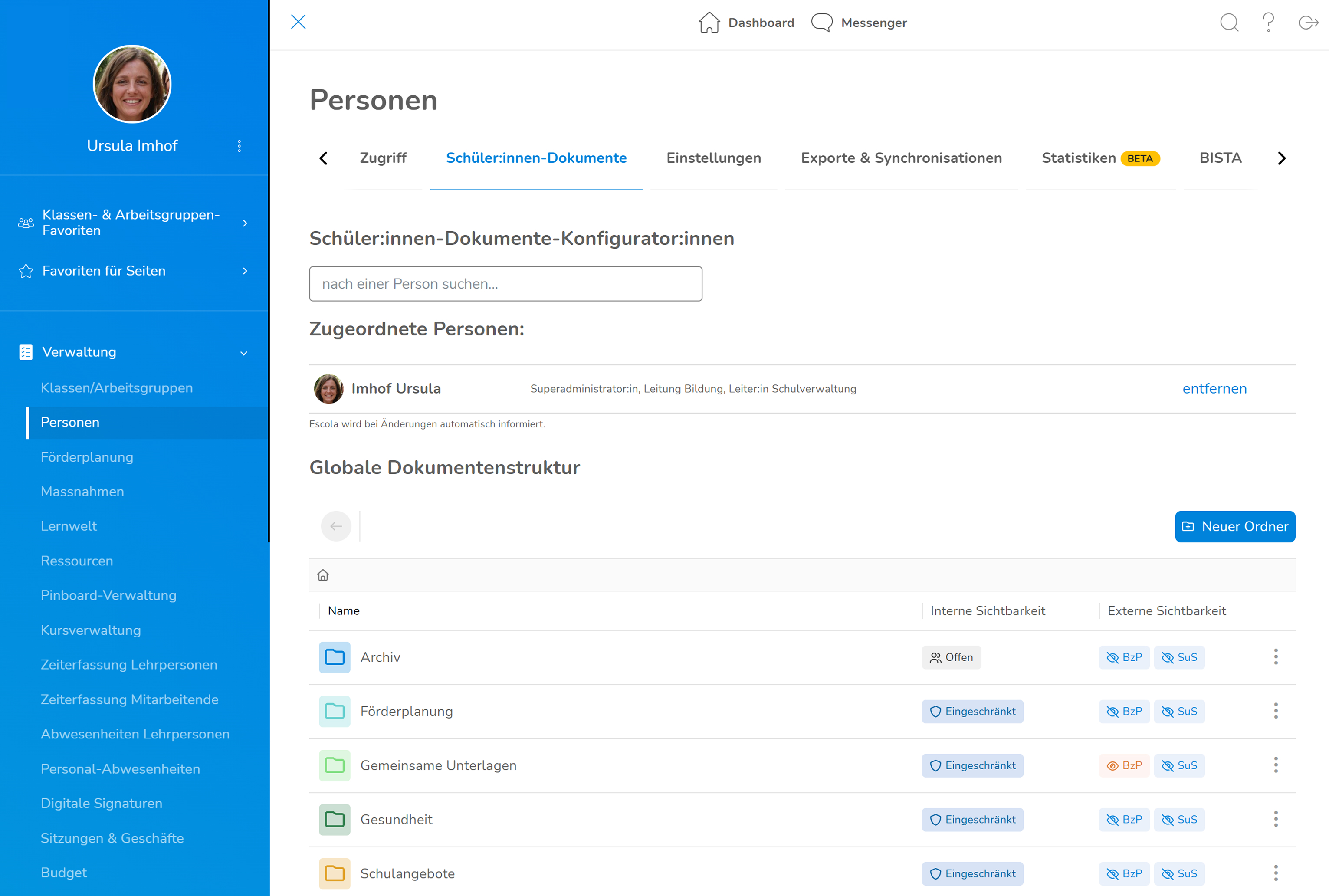The height and width of the screenshot is (896, 1329).
Task: Click the logout arrow icon
Action: (1309, 23)
